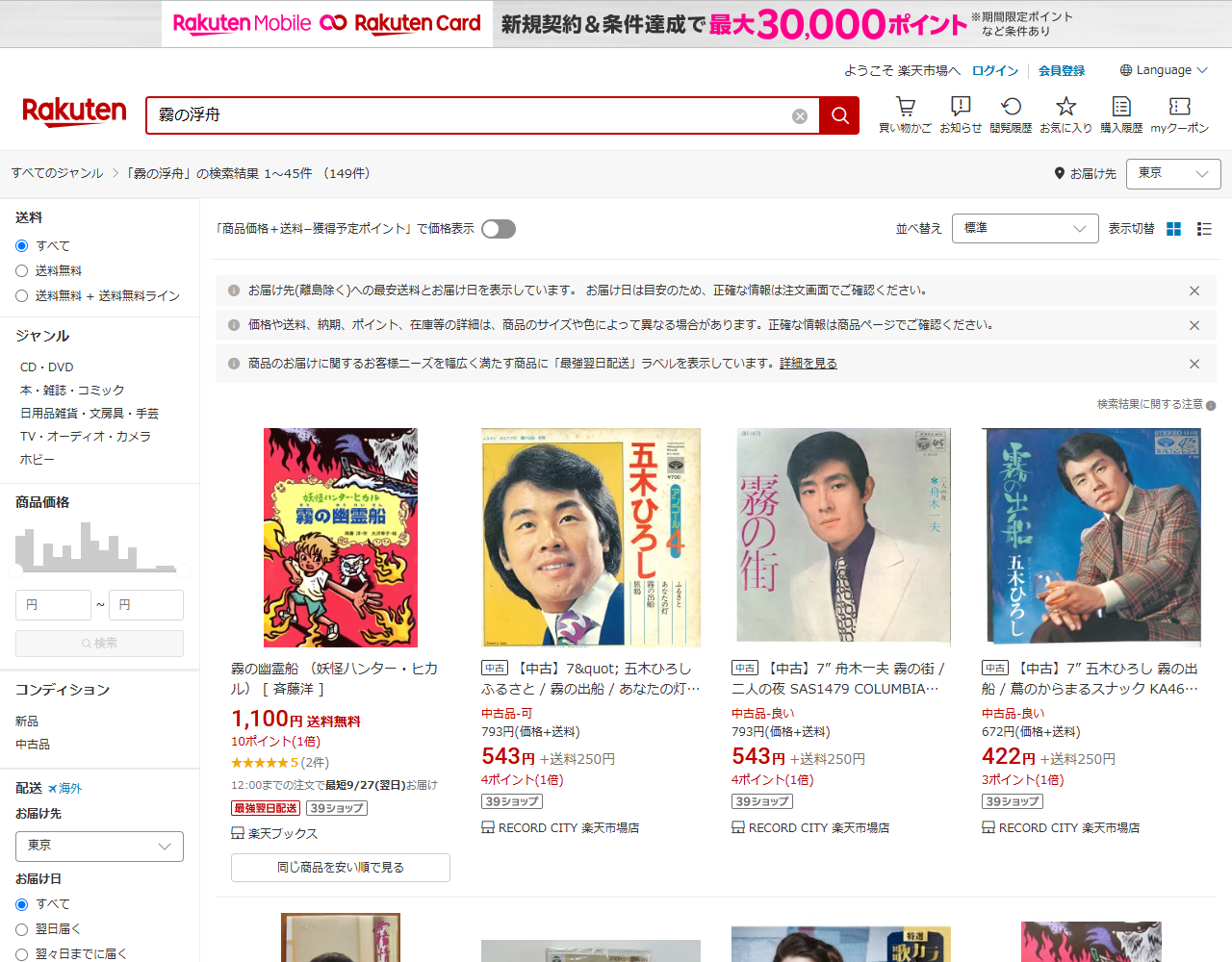This screenshot has height=962, width=1232.
Task: Switch to list view display icon
Action: pyautogui.click(x=1204, y=229)
